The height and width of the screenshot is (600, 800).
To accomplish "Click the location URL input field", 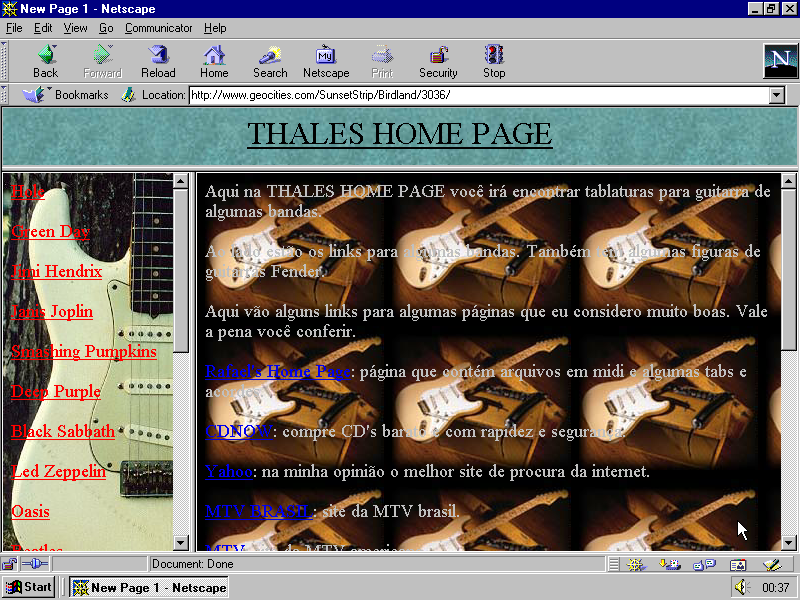I will (479, 95).
